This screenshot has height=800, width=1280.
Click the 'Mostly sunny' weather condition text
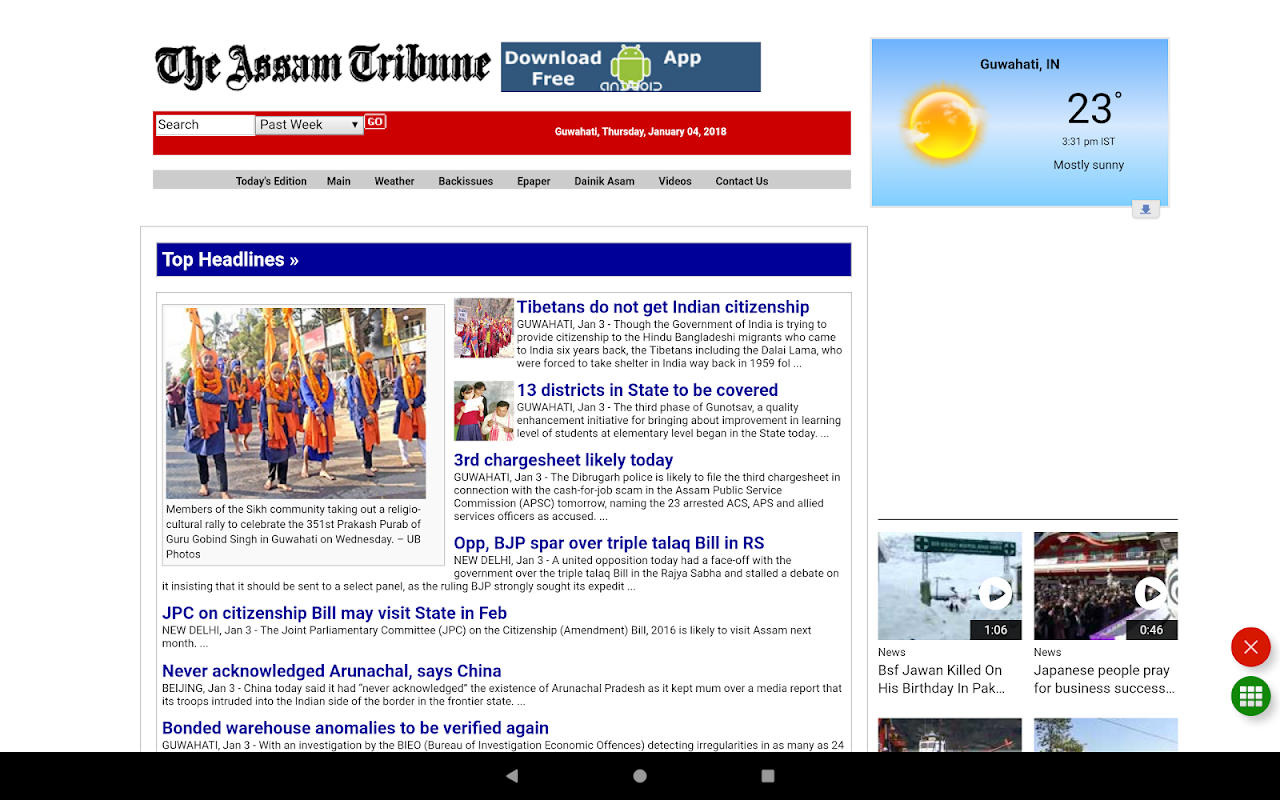tap(1089, 165)
